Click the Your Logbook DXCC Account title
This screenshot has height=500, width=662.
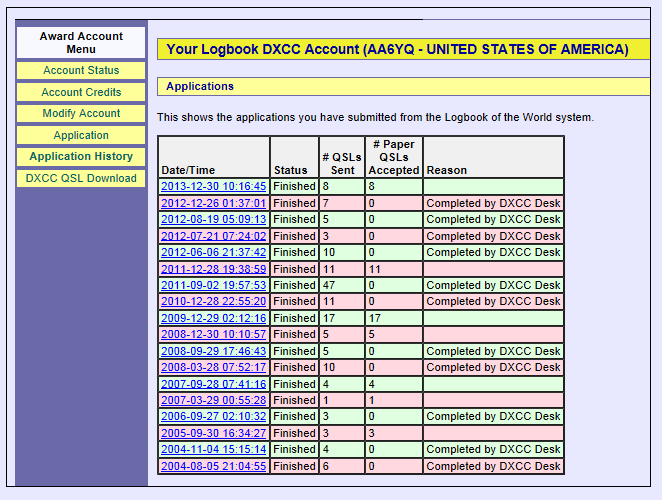pos(403,49)
